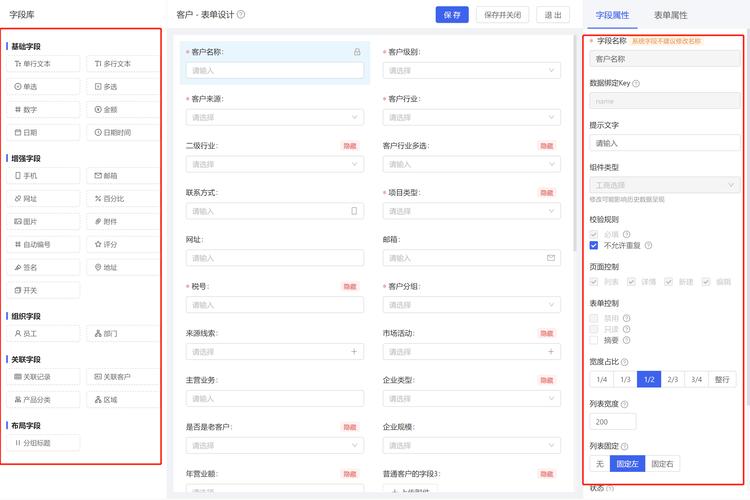This screenshot has height=500, width=750.
Task: Select the 手机 enhanced field
Action: coord(43,176)
